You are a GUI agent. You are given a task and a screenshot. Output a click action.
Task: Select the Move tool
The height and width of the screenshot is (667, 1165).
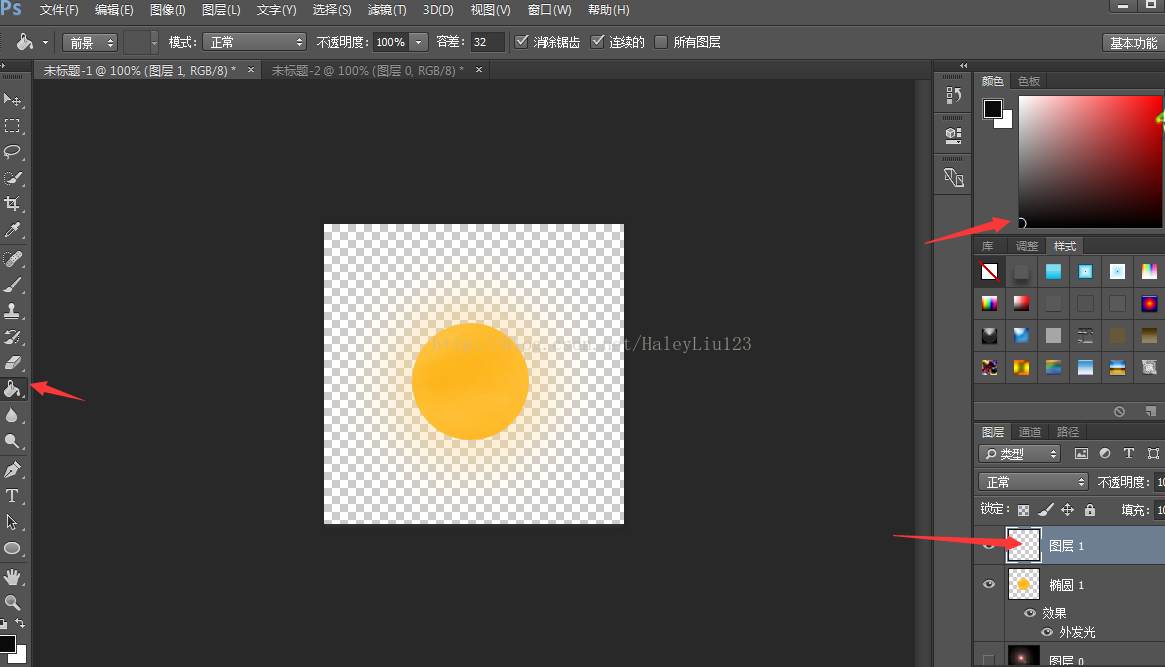[x=13, y=100]
